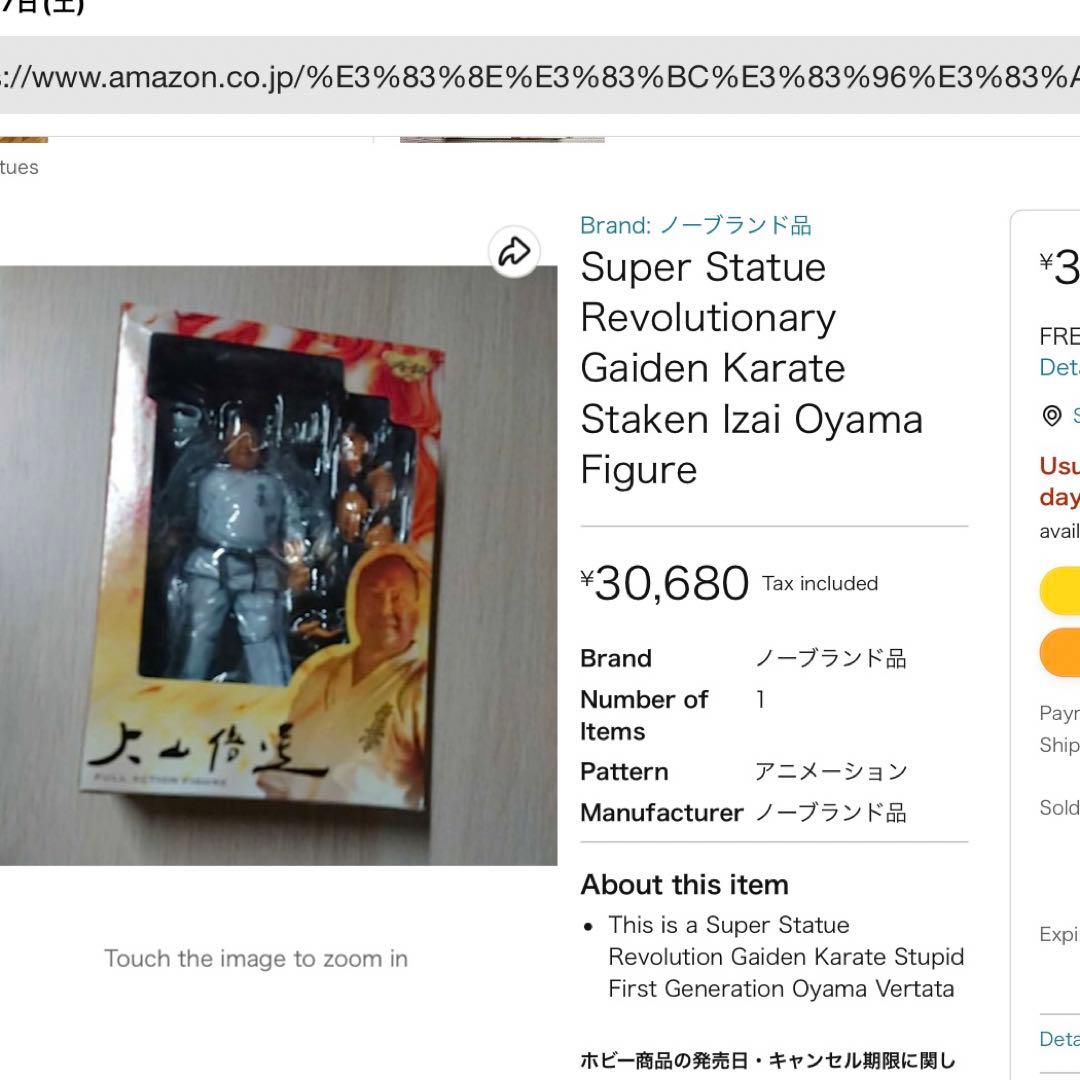Click the Details link at bottom of buy box
1080x1080 pixels.
[x=1059, y=1039]
